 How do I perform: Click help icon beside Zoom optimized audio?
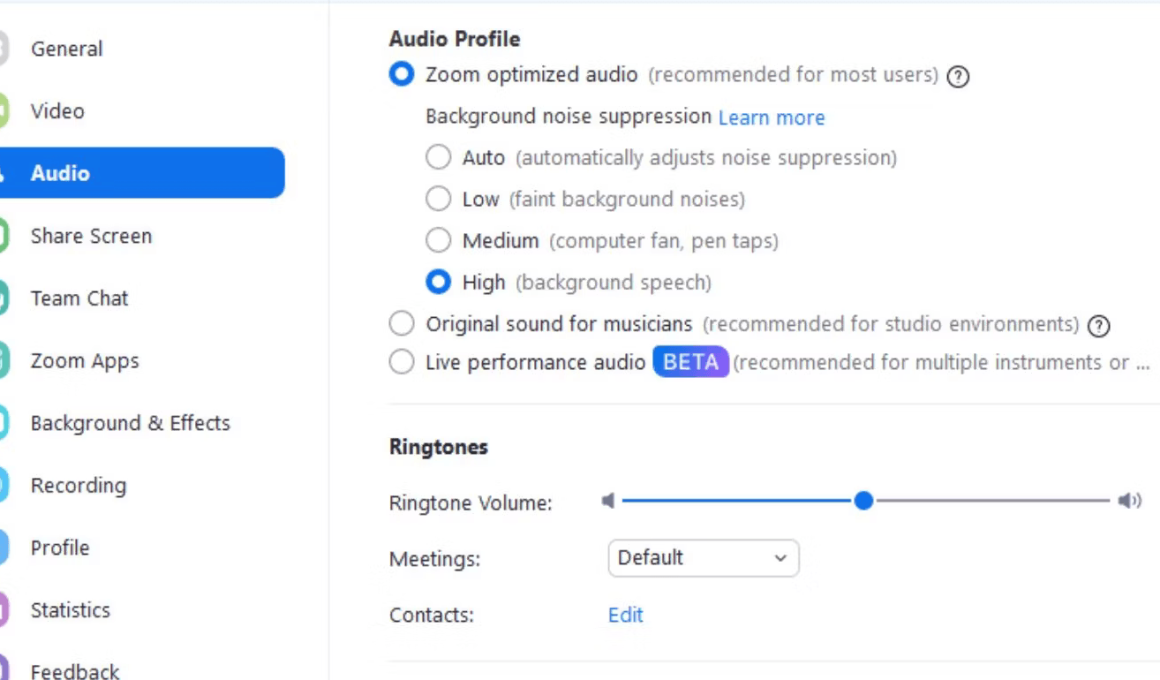click(x=958, y=76)
